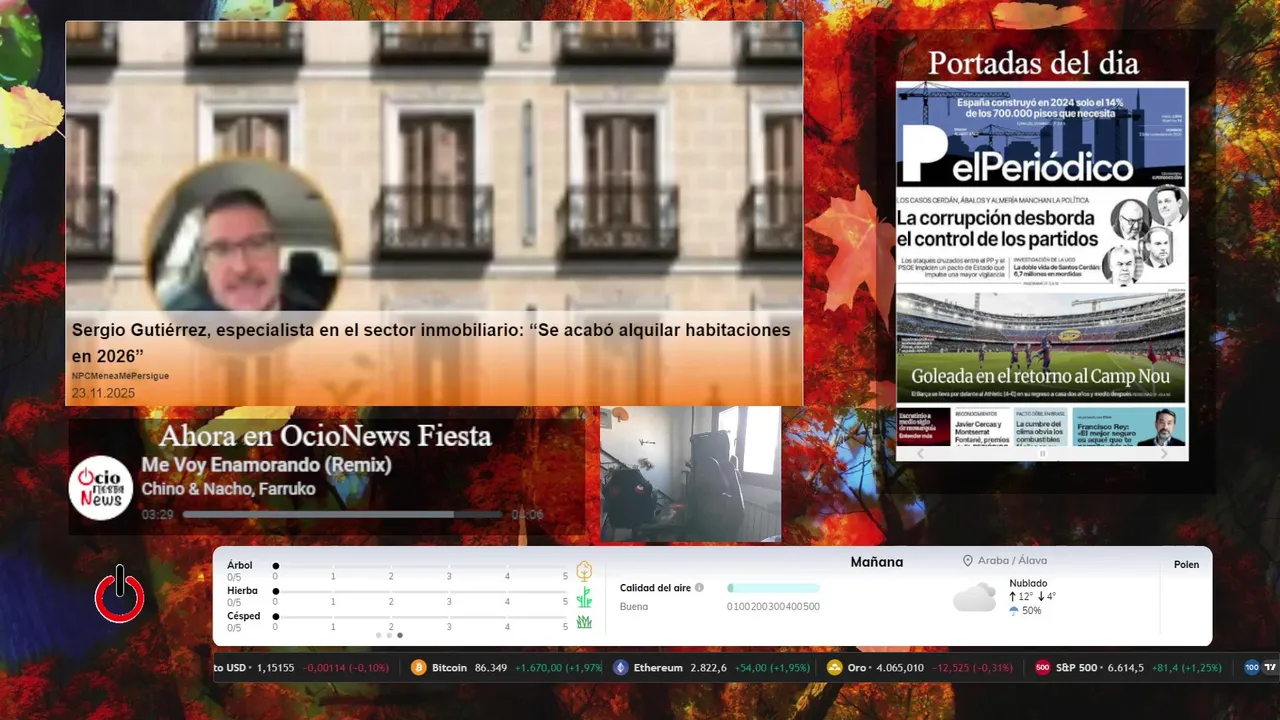Click the USD rate 1,15155
Viewport: 1280px width, 720px height.
(276, 668)
